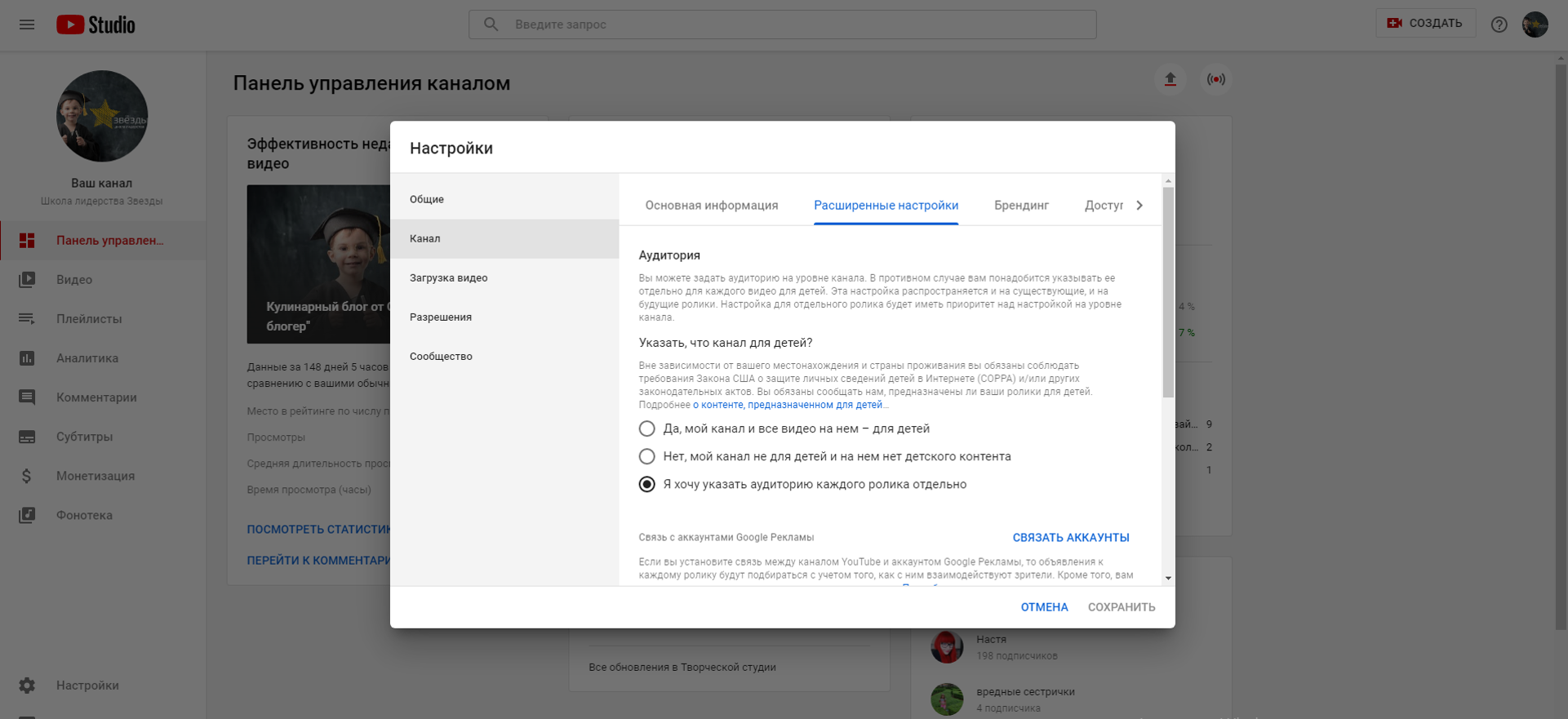Click the Monetization dollar icon
Image resolution: width=1568 pixels, height=719 pixels.
[27, 476]
